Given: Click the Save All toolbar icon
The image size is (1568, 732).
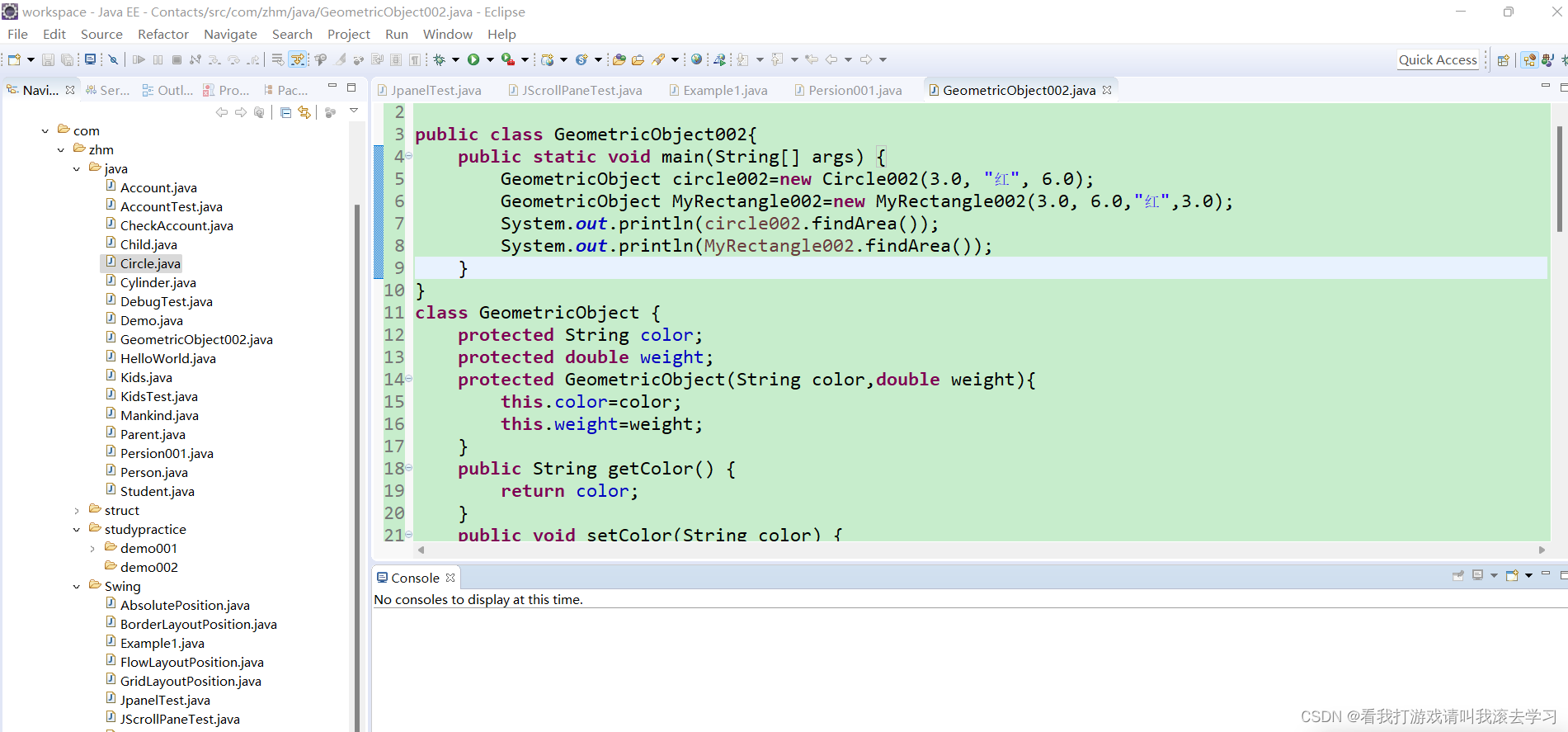Looking at the screenshot, I should [67, 59].
